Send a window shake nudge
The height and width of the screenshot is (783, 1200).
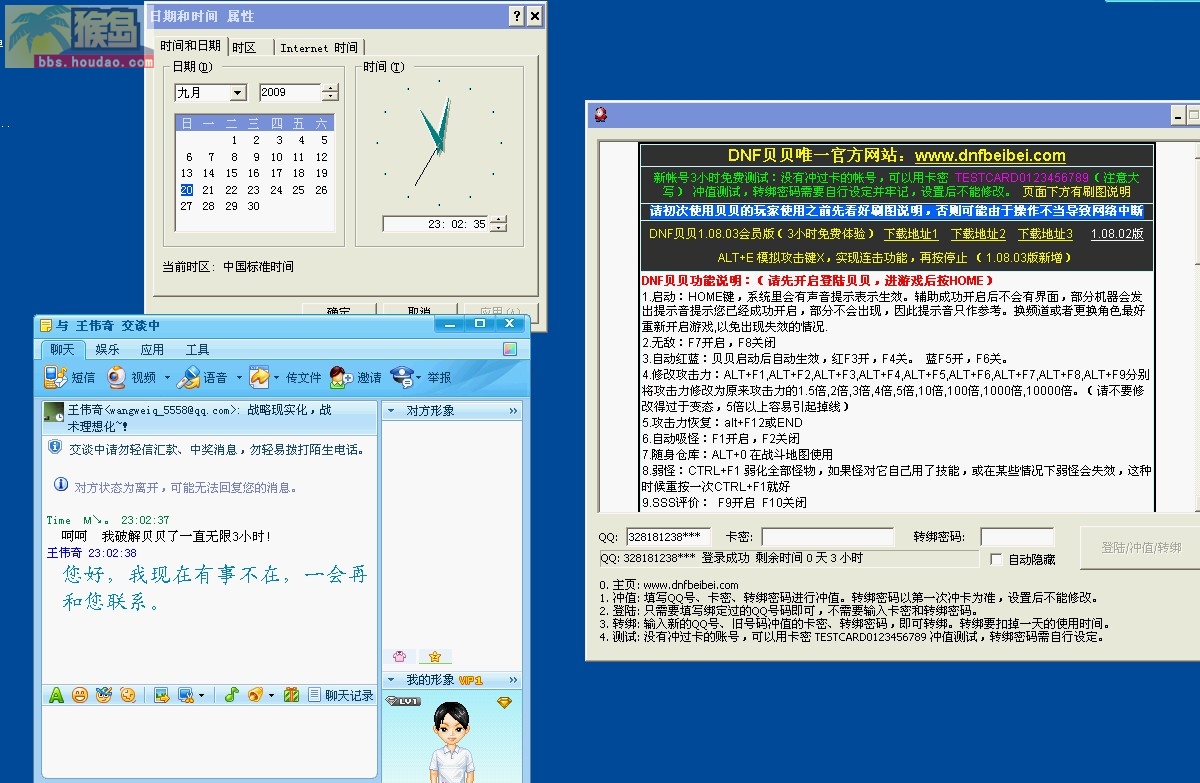point(128,695)
